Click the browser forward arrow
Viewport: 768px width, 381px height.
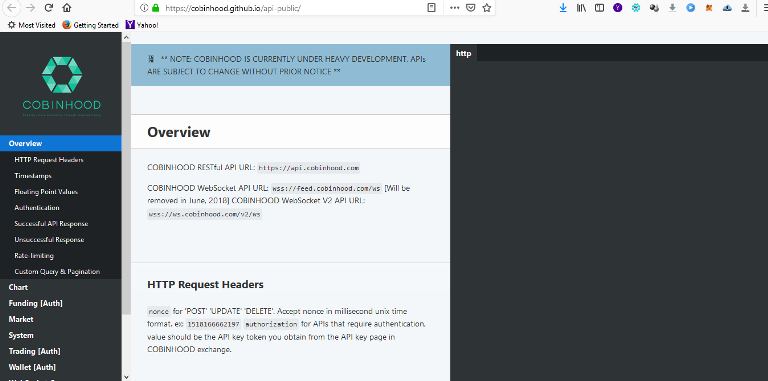click(30, 8)
